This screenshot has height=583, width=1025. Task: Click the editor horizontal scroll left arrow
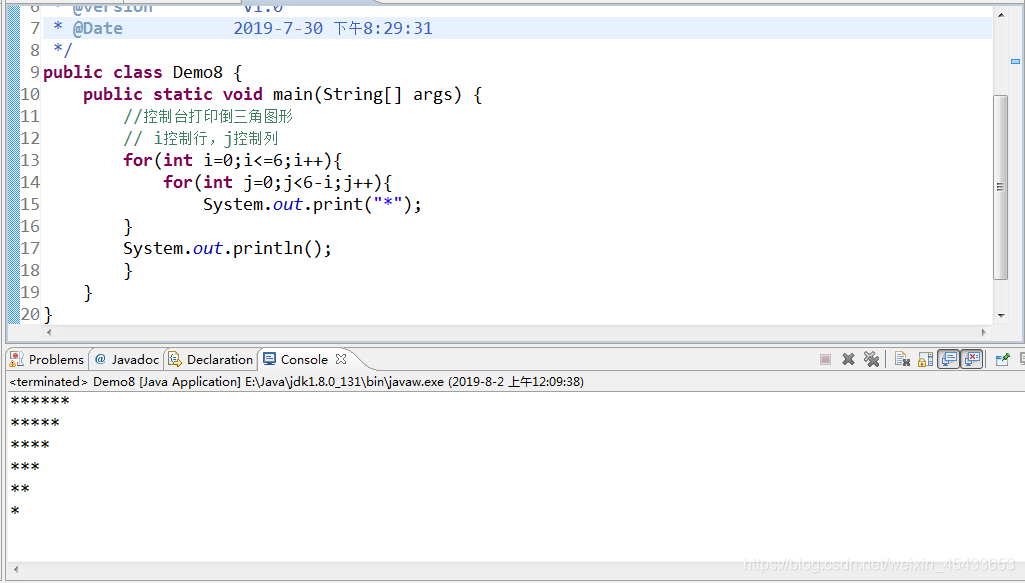(49, 333)
